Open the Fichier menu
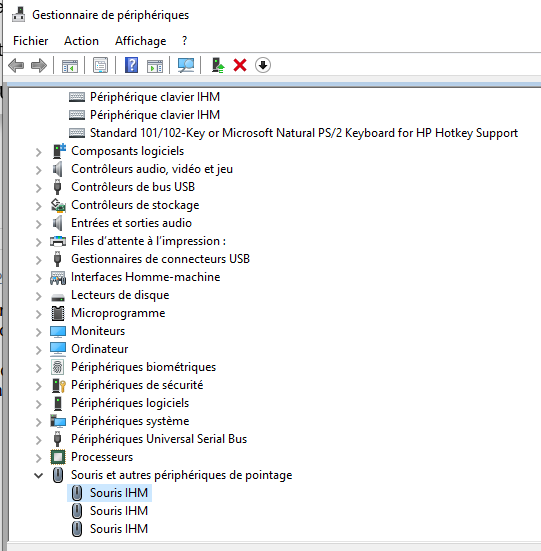Screen dimensions: 541x551 [x=31, y=41]
